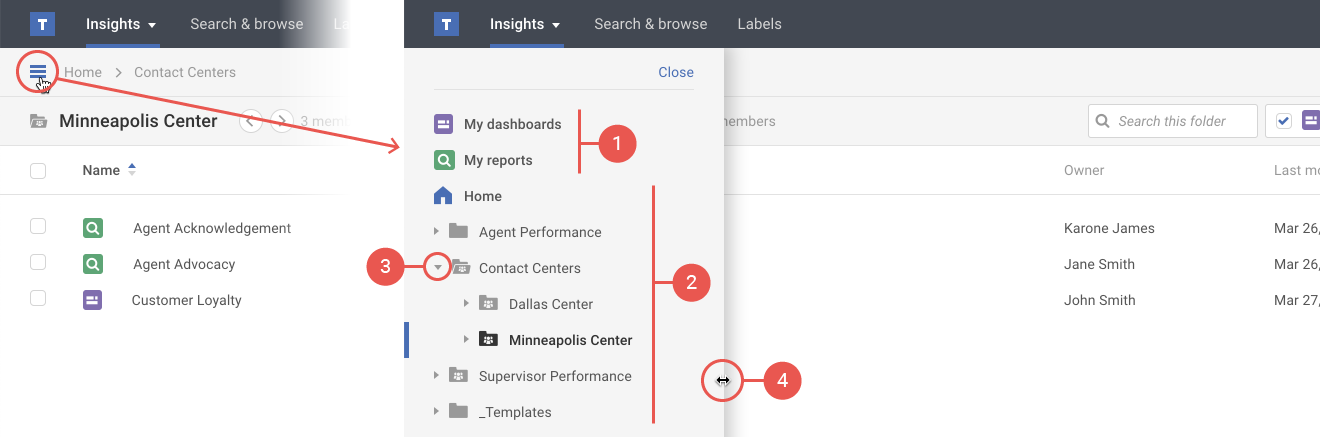
Task: Close the navigation panel via Close link
Action: click(x=675, y=72)
